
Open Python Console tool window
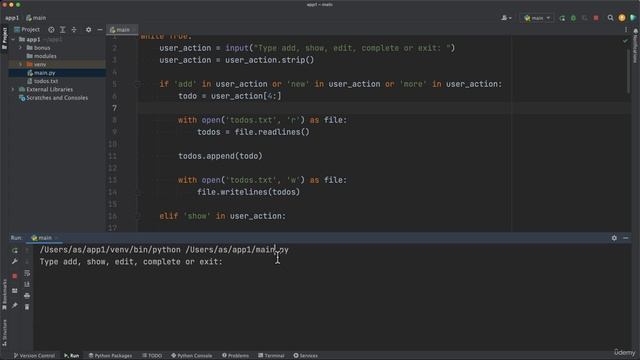(x=191, y=356)
